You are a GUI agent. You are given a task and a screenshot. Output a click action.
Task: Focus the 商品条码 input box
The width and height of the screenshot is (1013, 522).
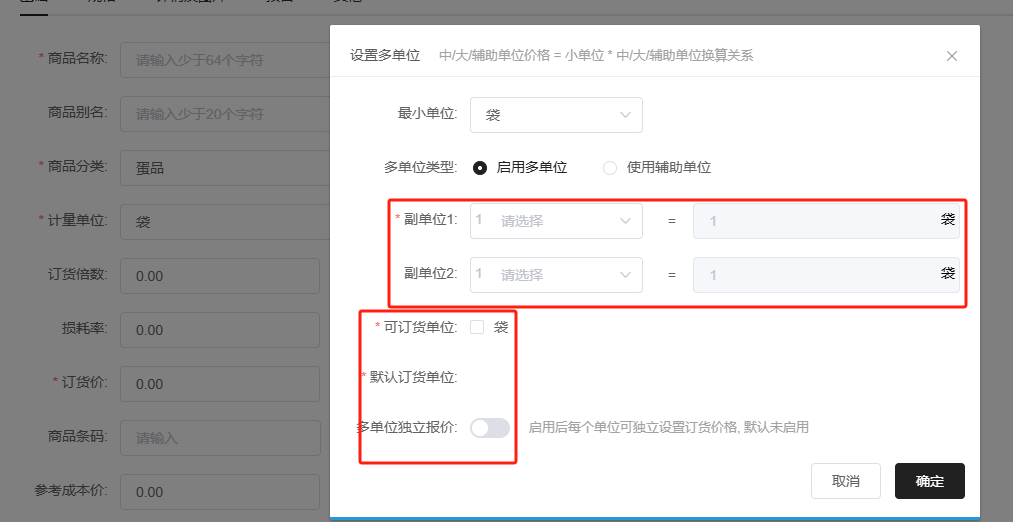click(219, 438)
